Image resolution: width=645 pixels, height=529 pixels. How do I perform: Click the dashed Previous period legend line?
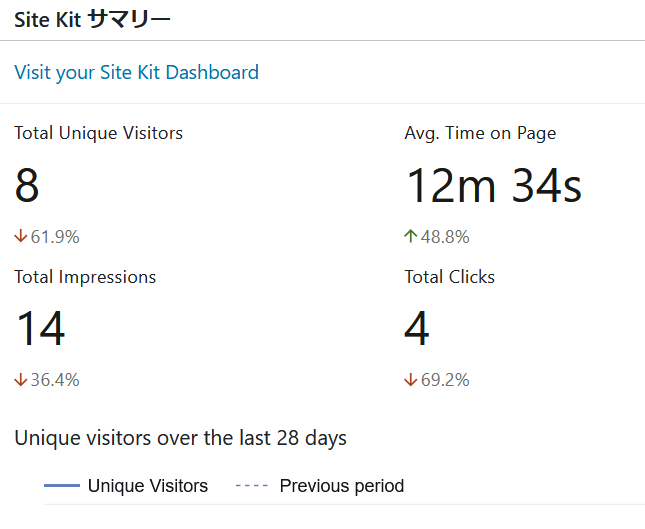252,486
